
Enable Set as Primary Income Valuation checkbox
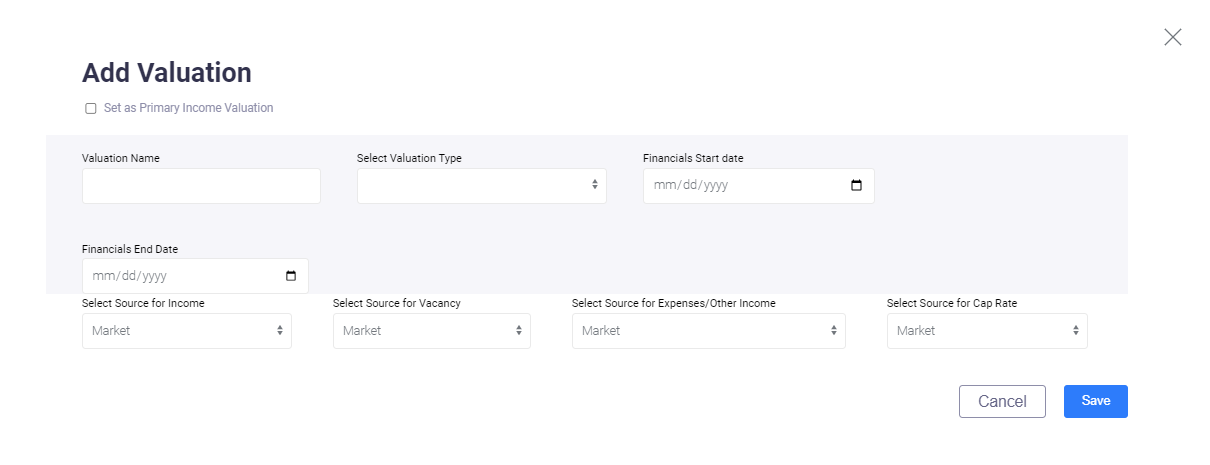click(x=91, y=108)
